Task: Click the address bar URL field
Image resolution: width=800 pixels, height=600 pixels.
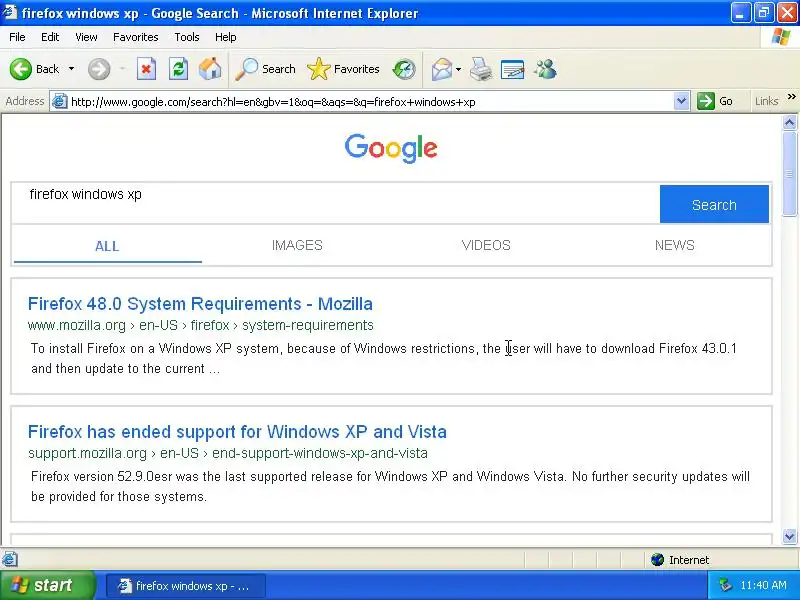Action: (x=370, y=102)
